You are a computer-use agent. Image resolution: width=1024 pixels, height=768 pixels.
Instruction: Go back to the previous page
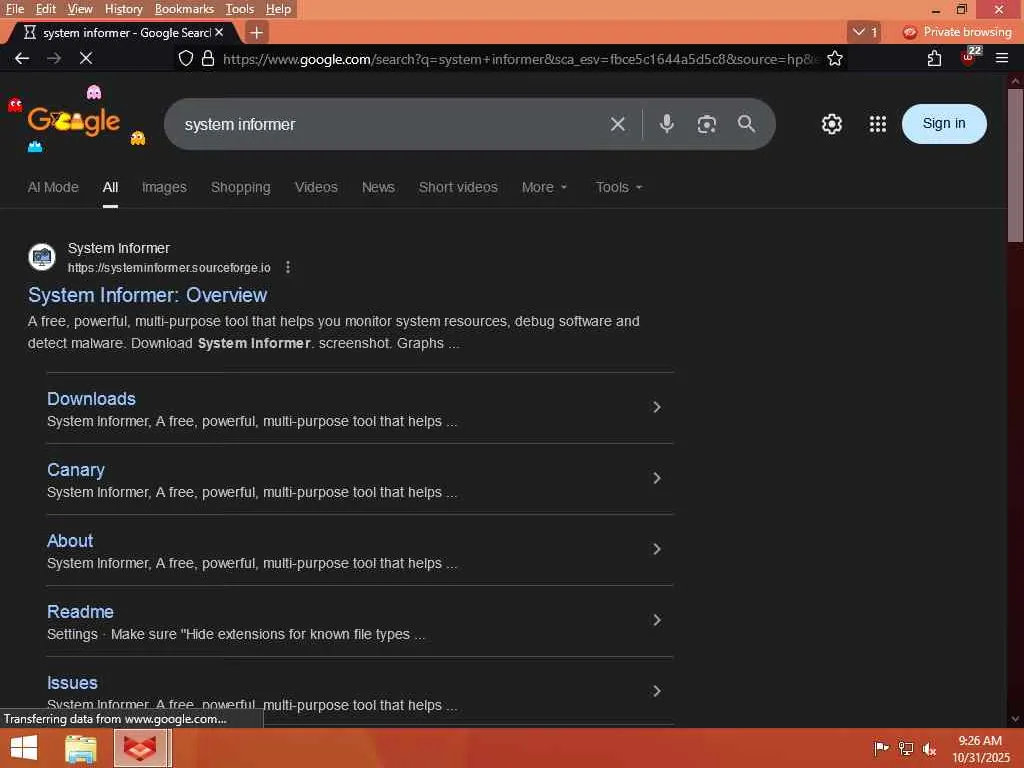(22, 58)
